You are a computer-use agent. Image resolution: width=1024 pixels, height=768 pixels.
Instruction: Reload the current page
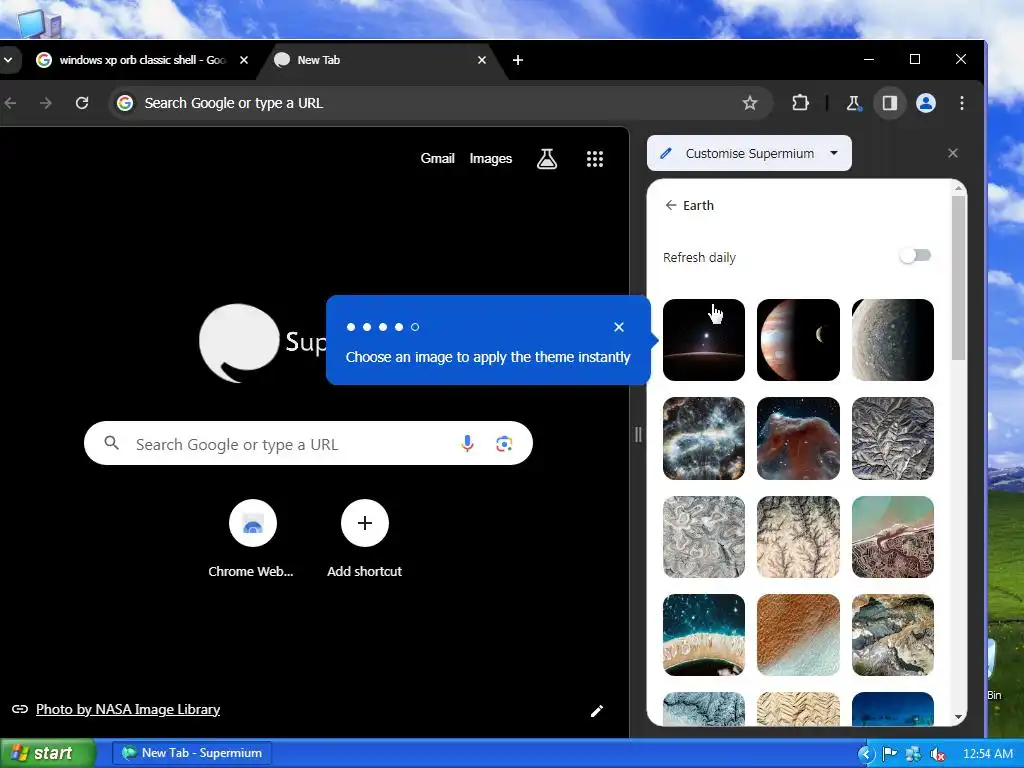(x=82, y=103)
